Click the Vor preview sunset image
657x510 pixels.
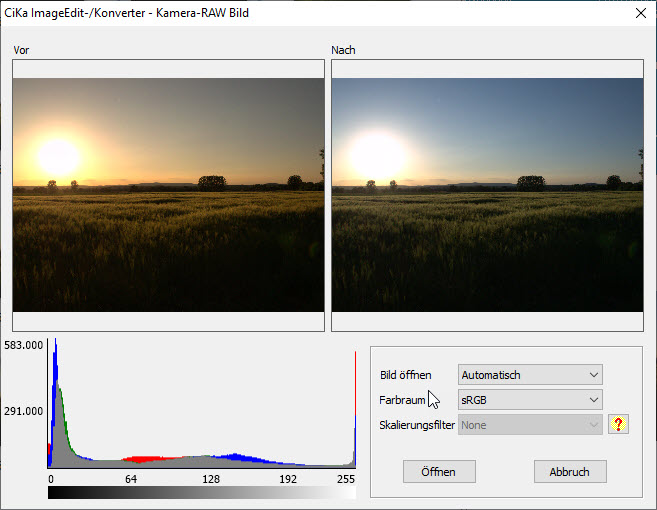(x=168, y=195)
